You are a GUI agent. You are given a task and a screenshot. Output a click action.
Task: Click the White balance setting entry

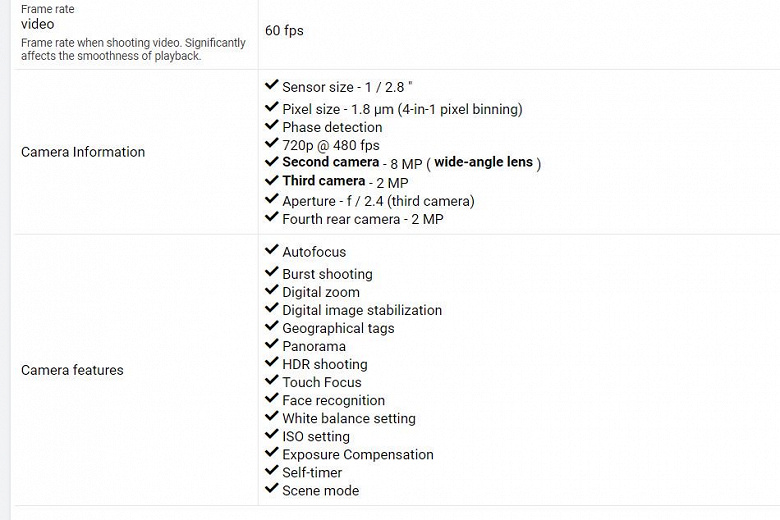pos(349,418)
